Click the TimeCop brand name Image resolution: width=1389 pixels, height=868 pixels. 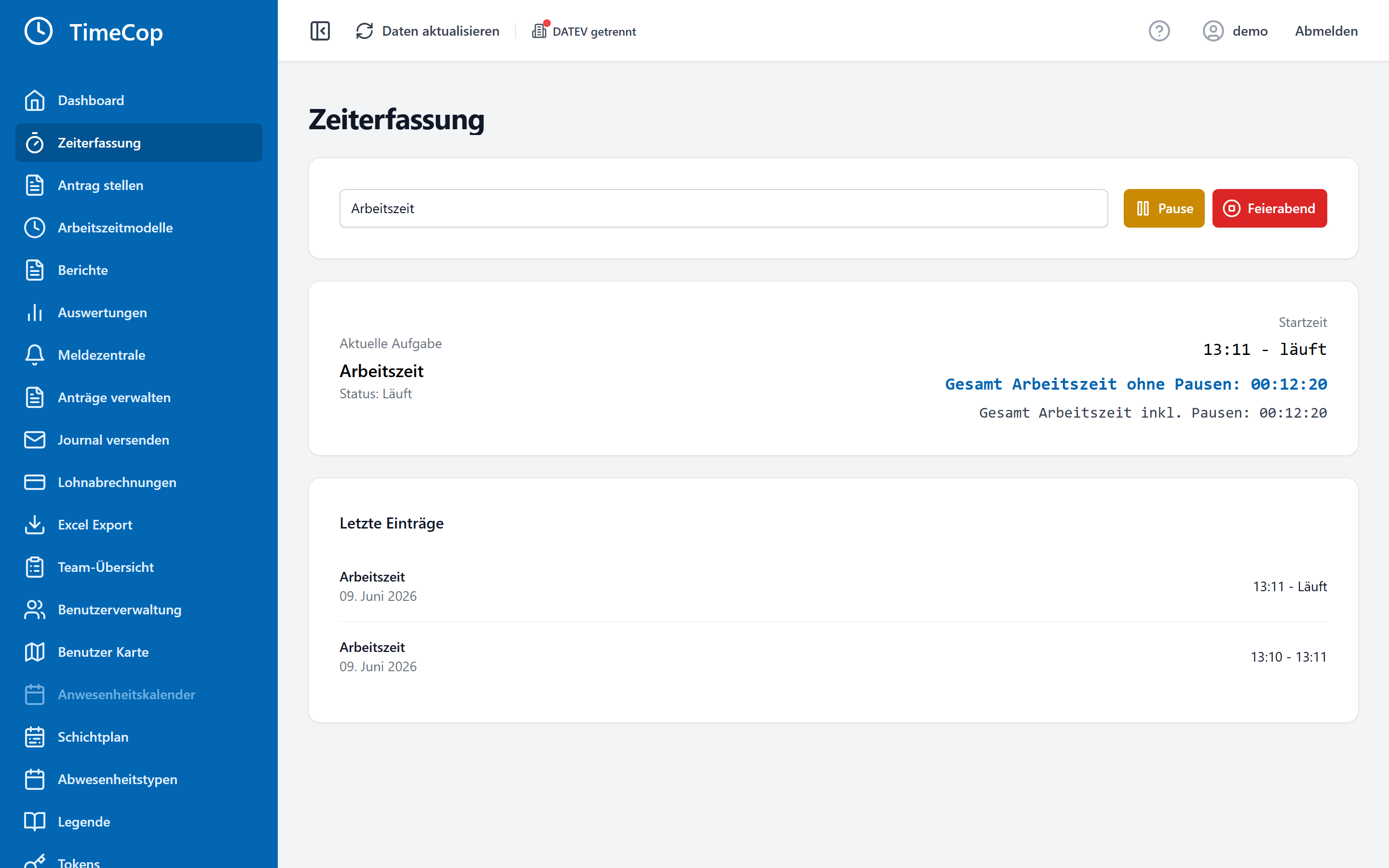click(116, 32)
